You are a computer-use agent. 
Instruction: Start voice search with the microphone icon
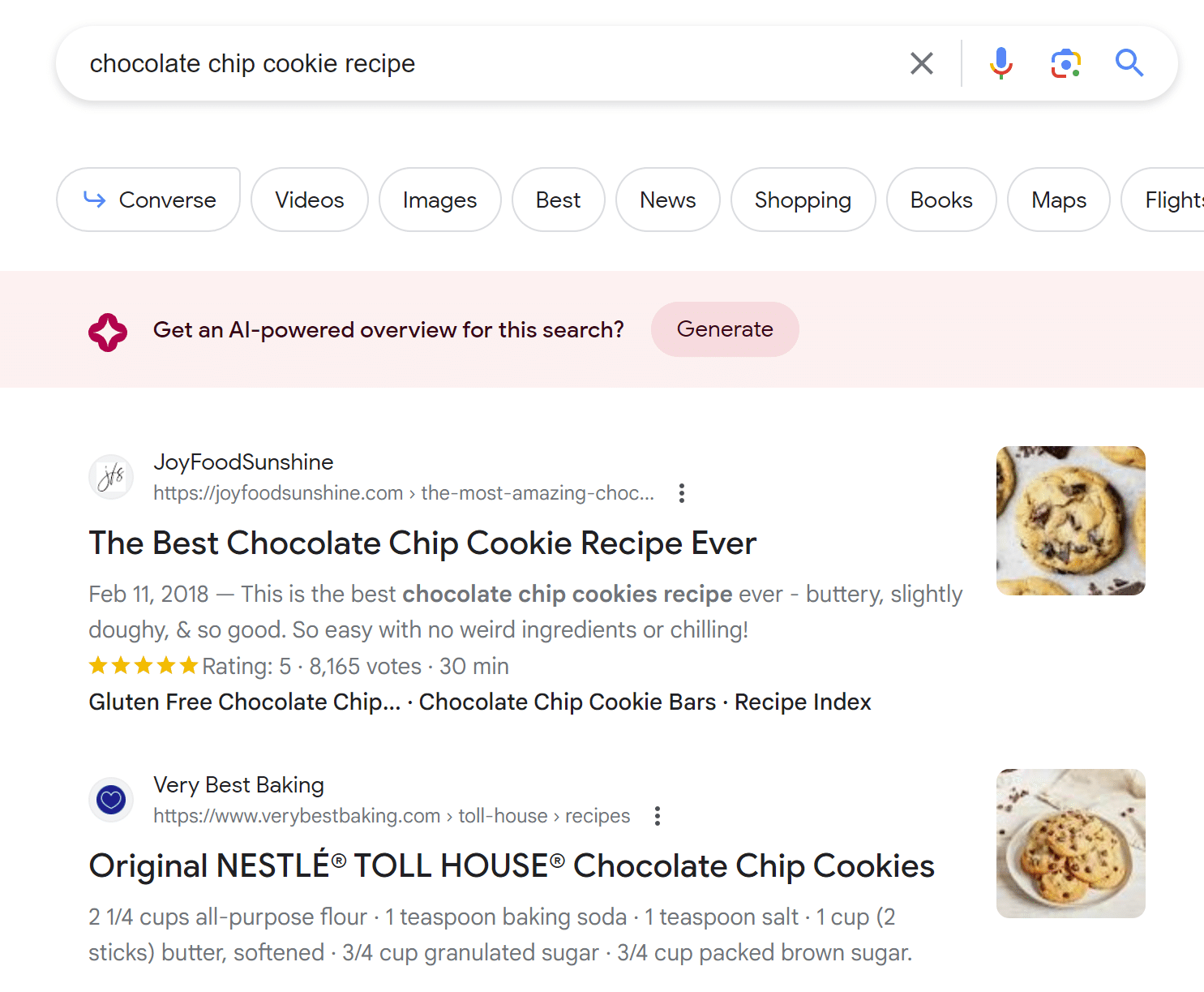pyautogui.click(x=1001, y=63)
